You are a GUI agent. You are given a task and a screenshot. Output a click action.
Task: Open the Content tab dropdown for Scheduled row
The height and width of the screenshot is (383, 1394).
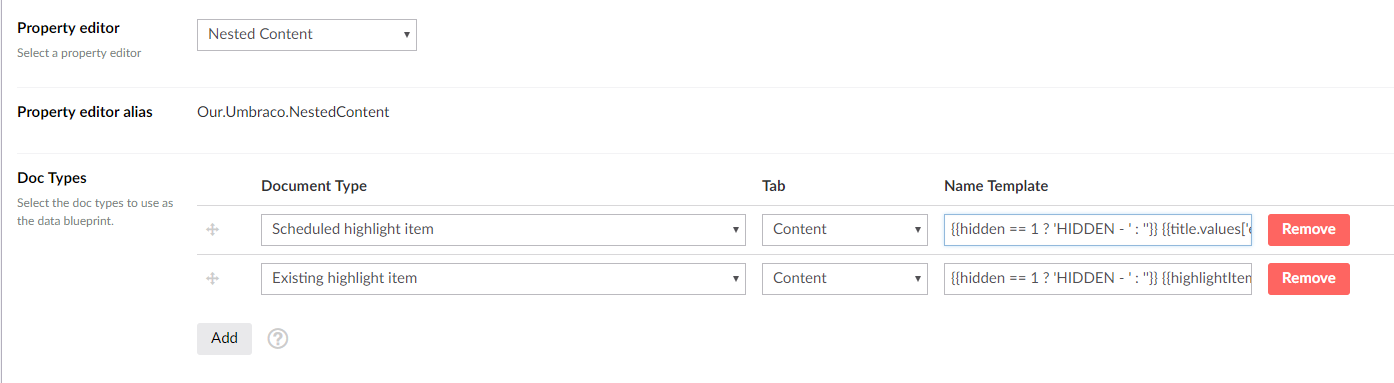[844, 229]
